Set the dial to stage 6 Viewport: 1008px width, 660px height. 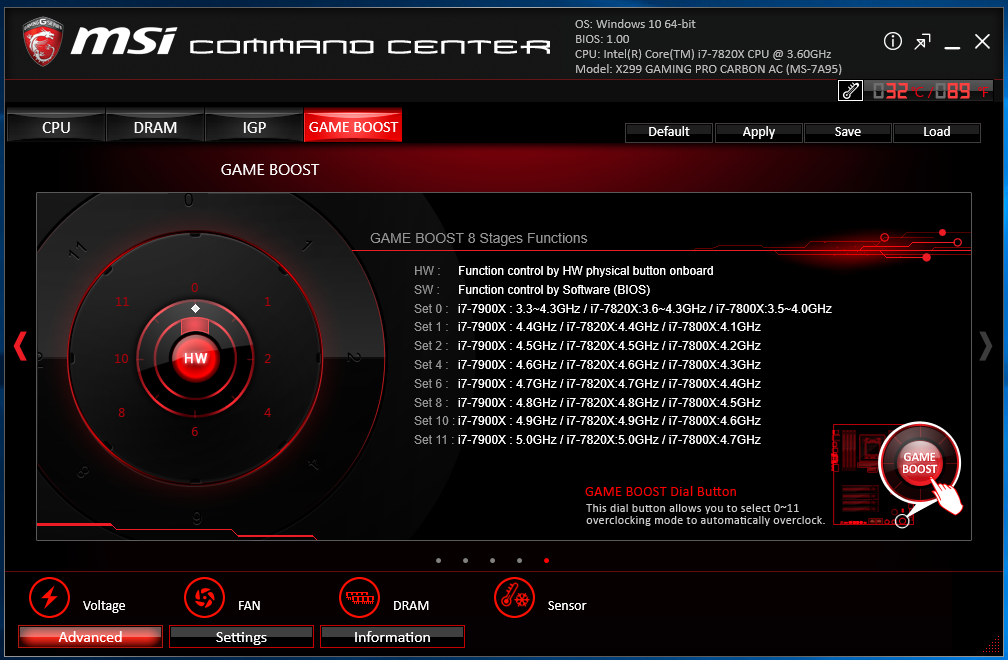point(195,432)
